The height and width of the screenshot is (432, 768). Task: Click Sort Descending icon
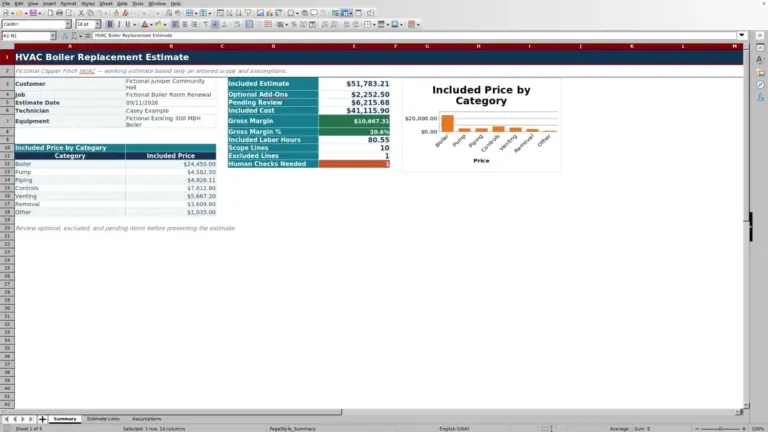239,13
